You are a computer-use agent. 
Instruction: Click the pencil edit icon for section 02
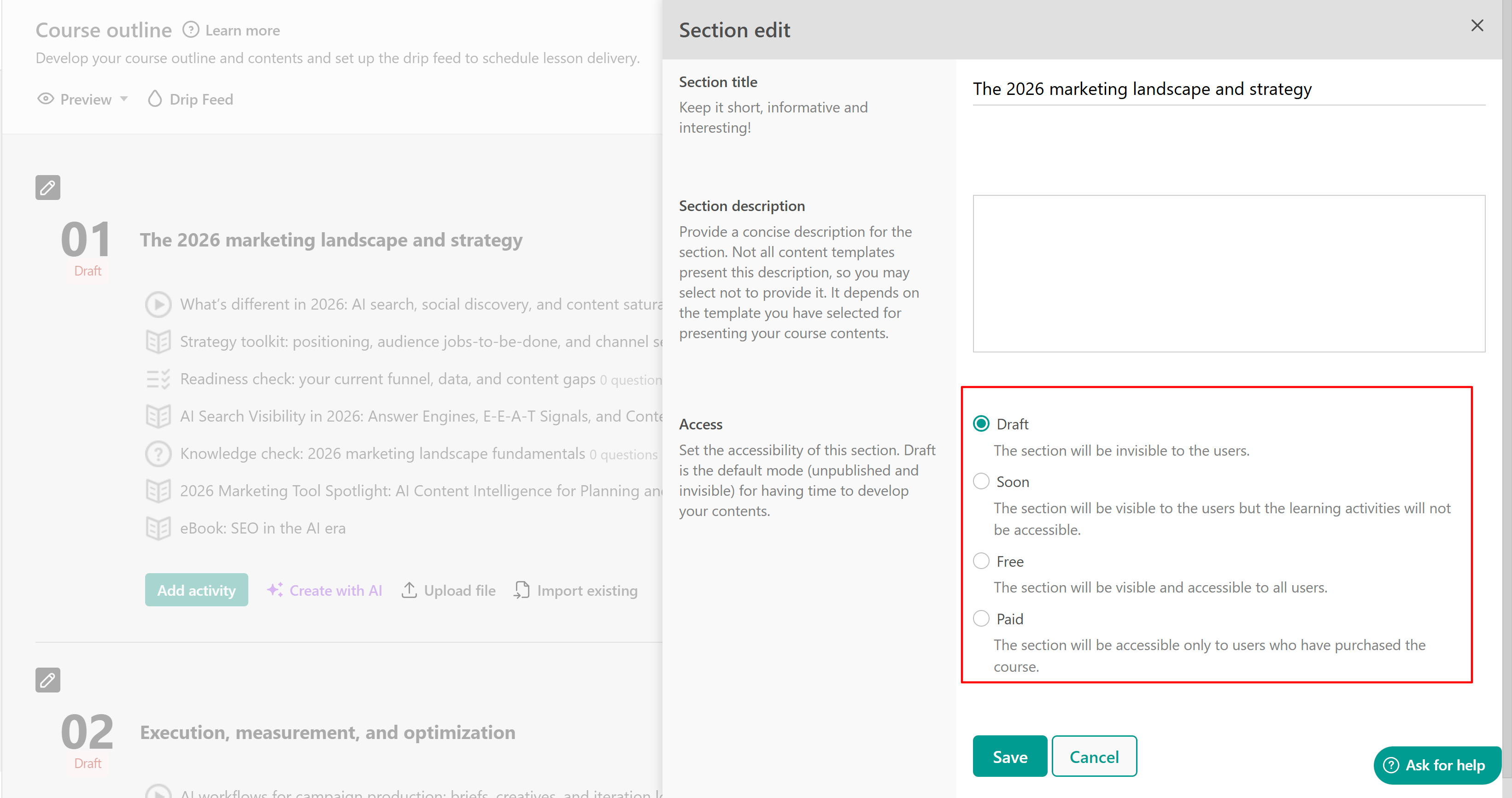47,680
